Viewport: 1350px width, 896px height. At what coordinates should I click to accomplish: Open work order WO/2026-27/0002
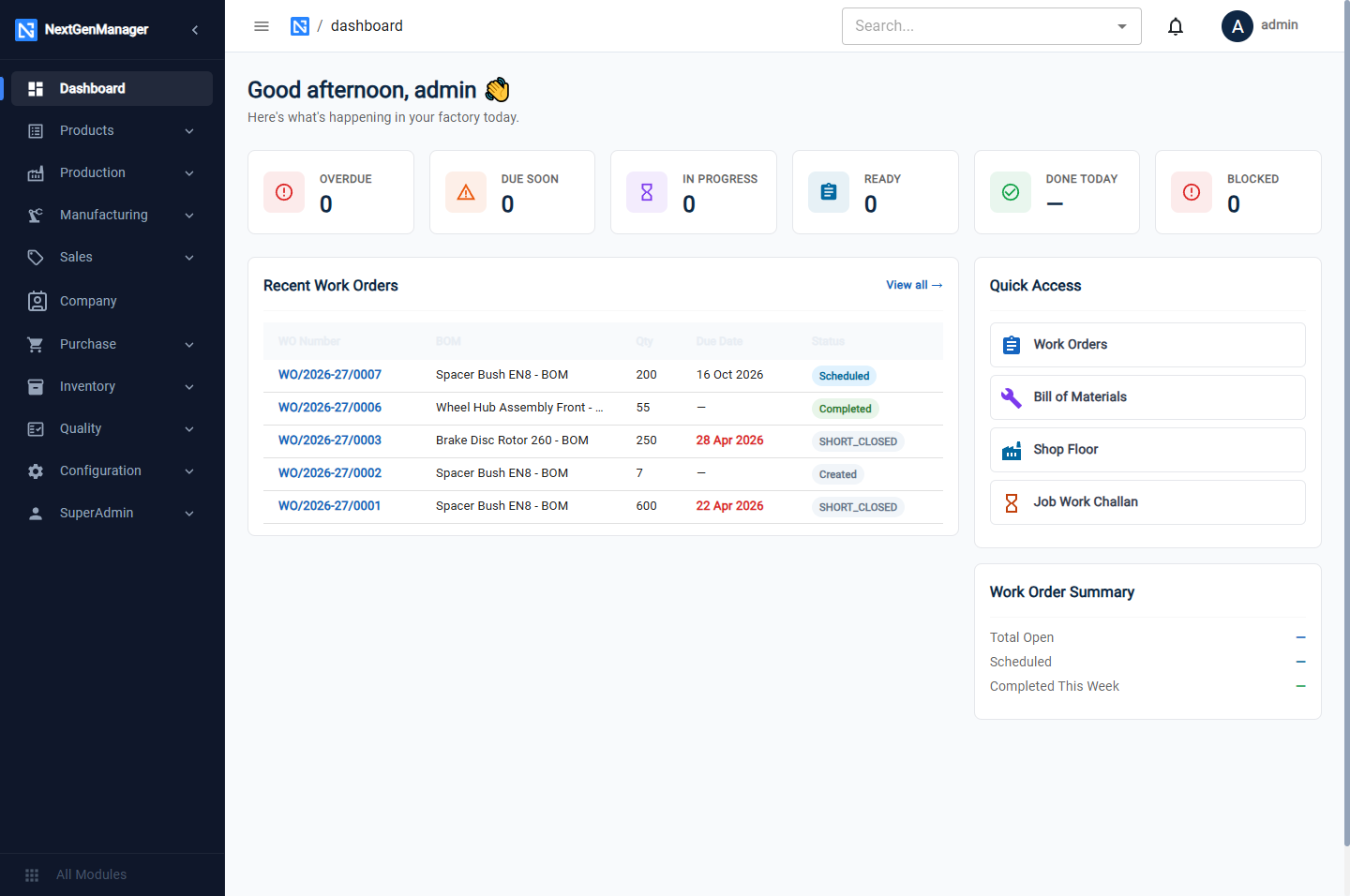coord(330,473)
